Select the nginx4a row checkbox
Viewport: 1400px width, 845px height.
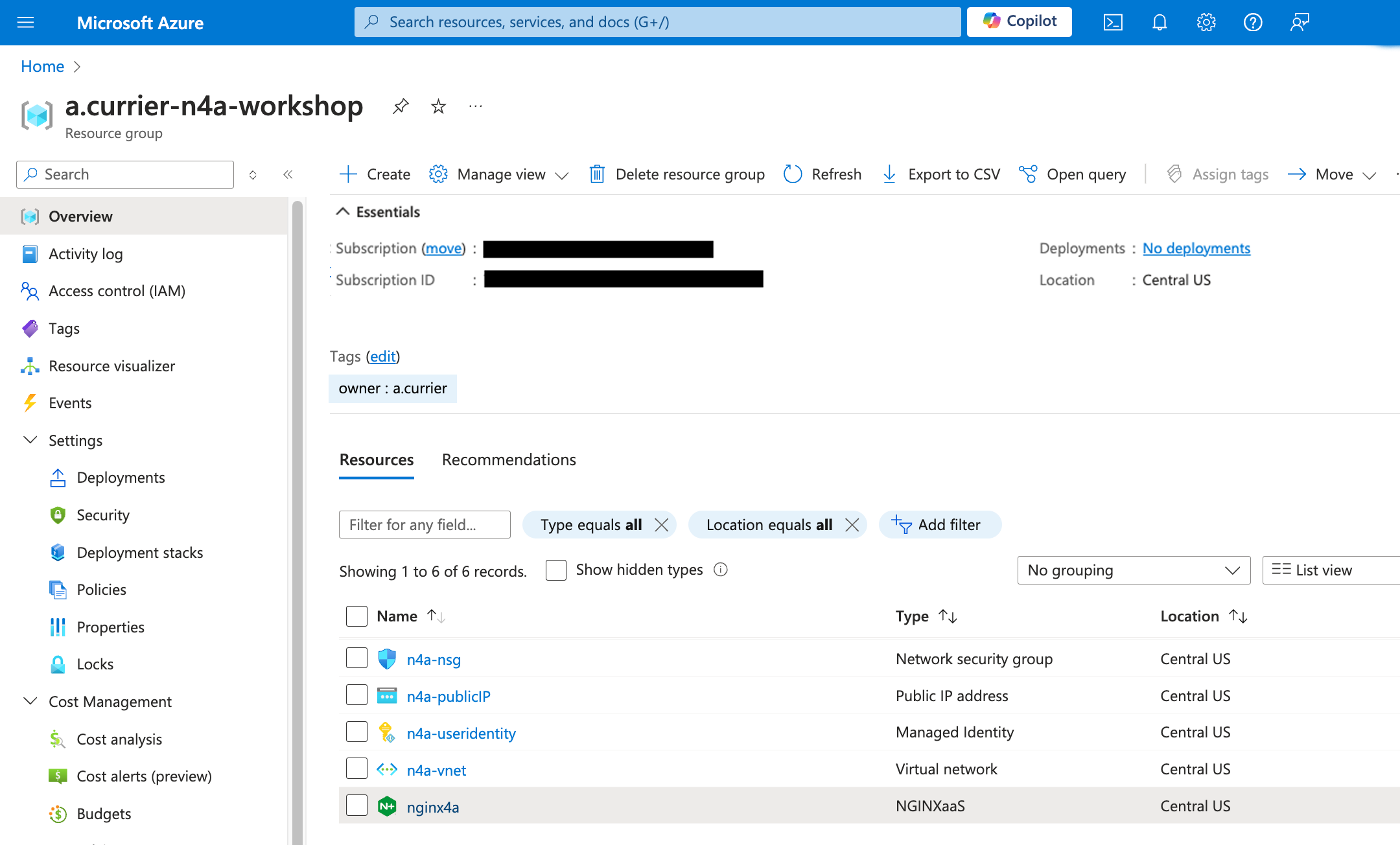[x=356, y=805]
